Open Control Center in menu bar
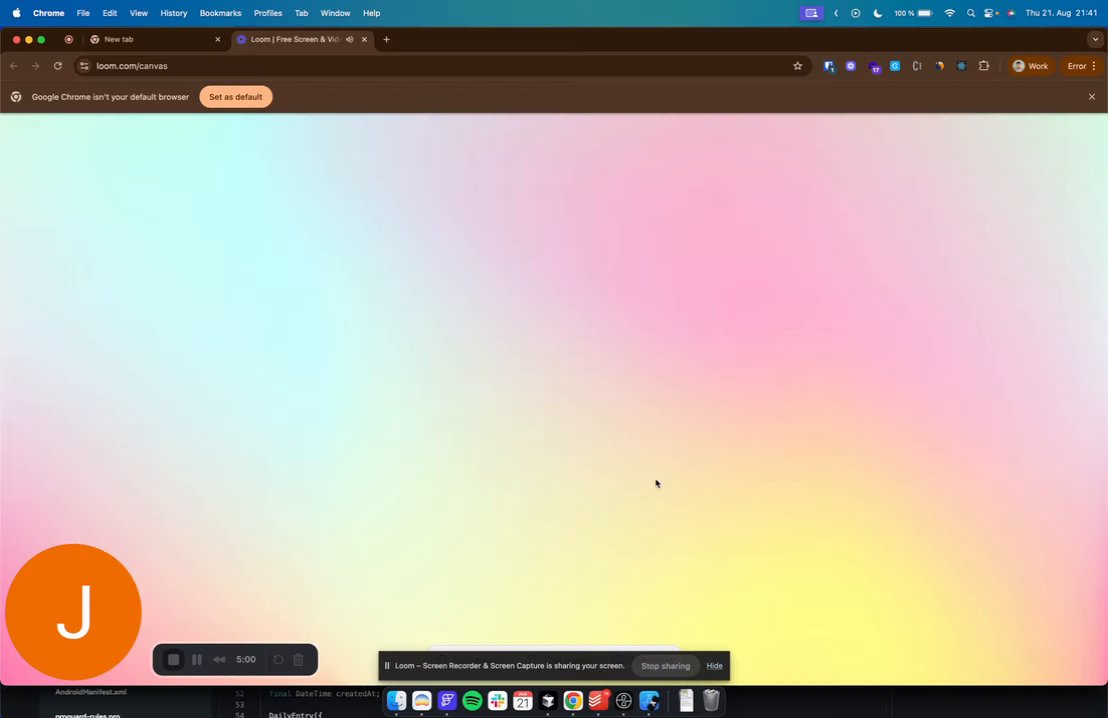Image resolution: width=1108 pixels, height=718 pixels. click(x=990, y=13)
